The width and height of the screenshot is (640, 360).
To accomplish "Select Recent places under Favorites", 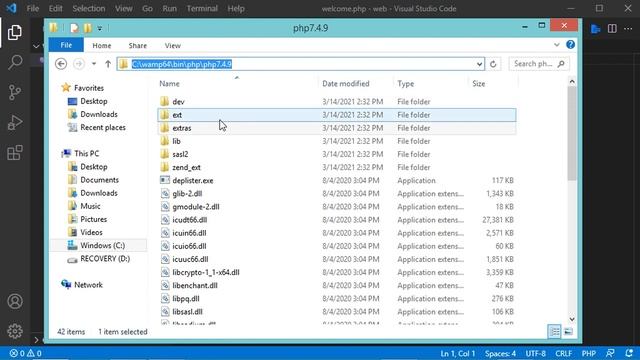I will 103,128.
